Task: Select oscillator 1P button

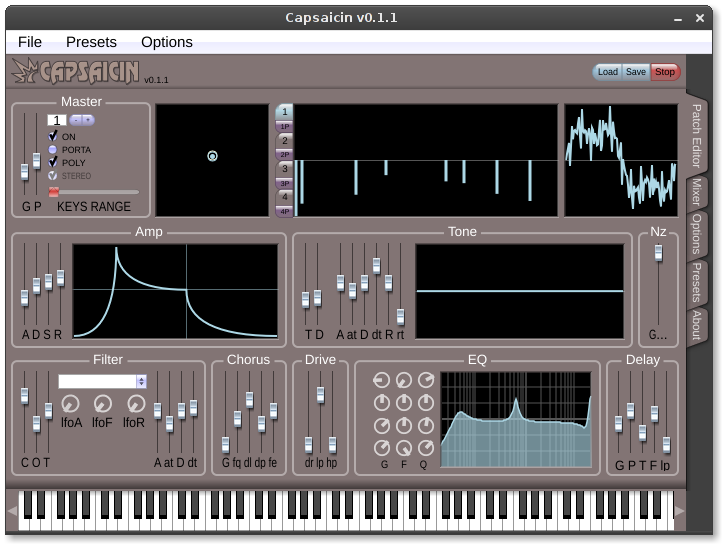Action: pos(285,127)
